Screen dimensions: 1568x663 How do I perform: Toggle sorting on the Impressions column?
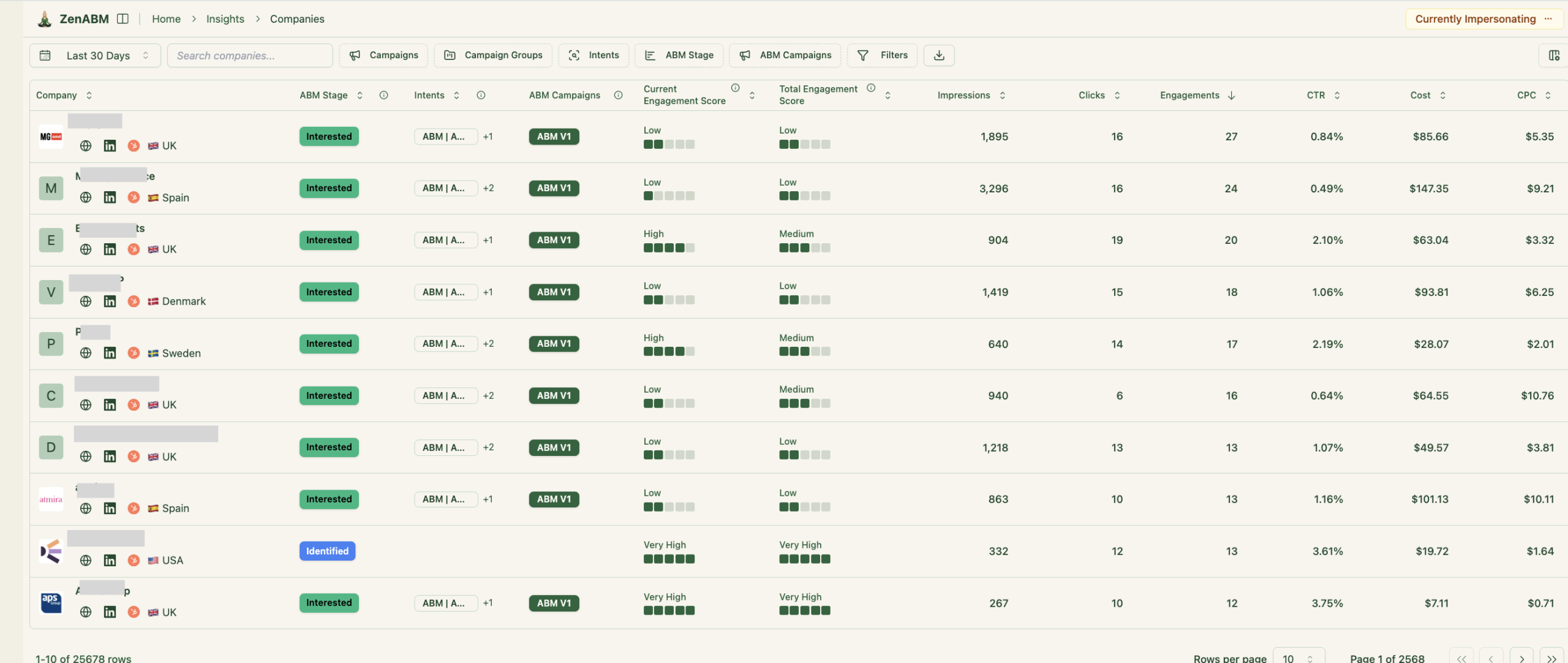(x=1003, y=95)
